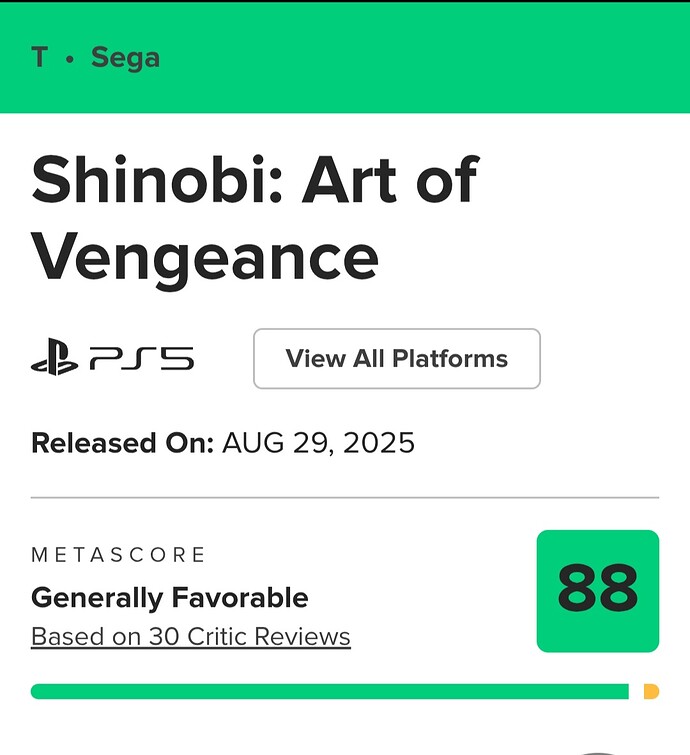Open Based on 30 Critic Reviews link
This screenshot has height=755, width=690.
(191, 637)
